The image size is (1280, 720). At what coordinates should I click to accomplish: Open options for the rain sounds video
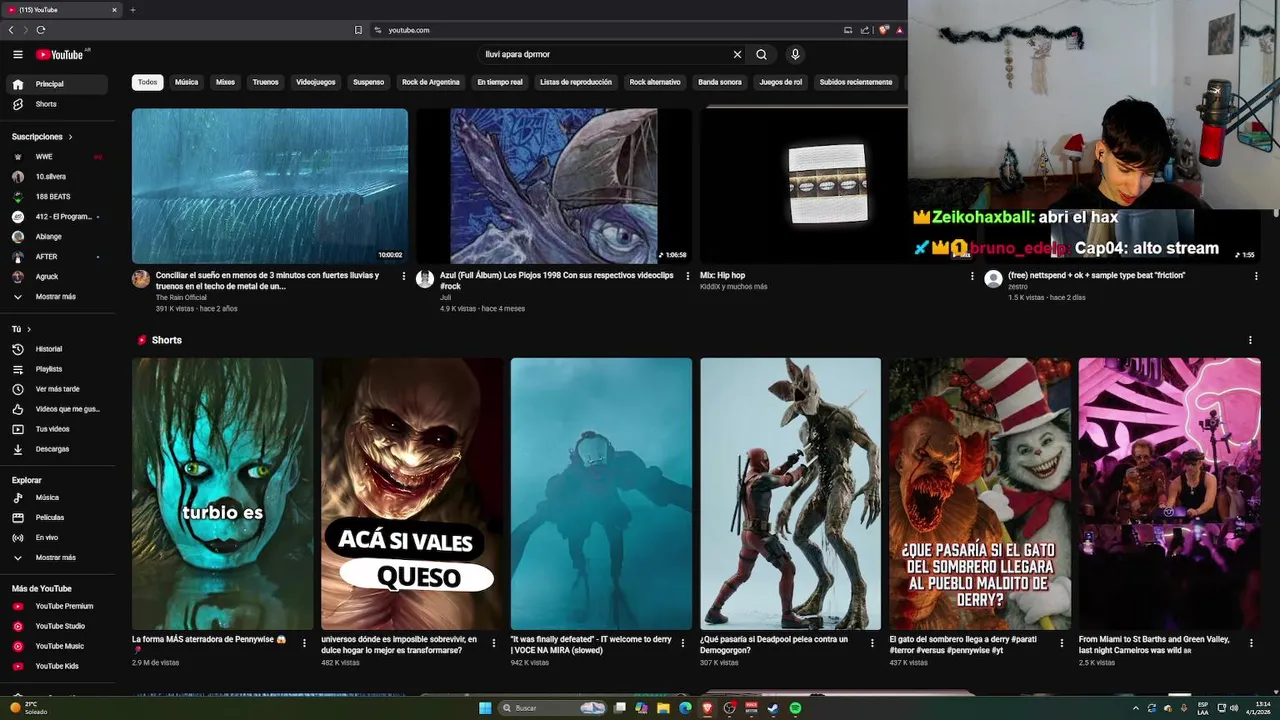tap(404, 276)
